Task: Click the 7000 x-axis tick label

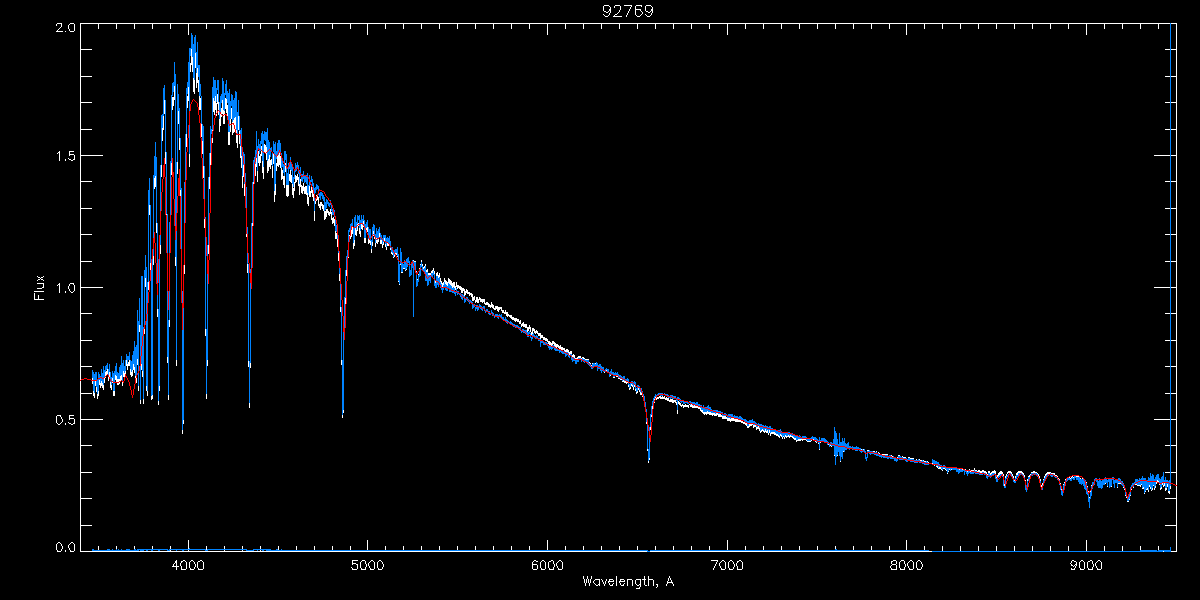Action: point(727,564)
